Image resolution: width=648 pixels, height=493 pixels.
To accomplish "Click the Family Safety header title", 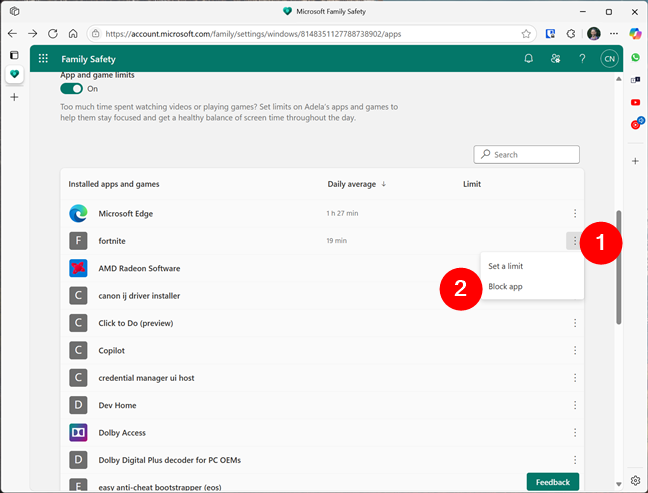I will (88, 59).
